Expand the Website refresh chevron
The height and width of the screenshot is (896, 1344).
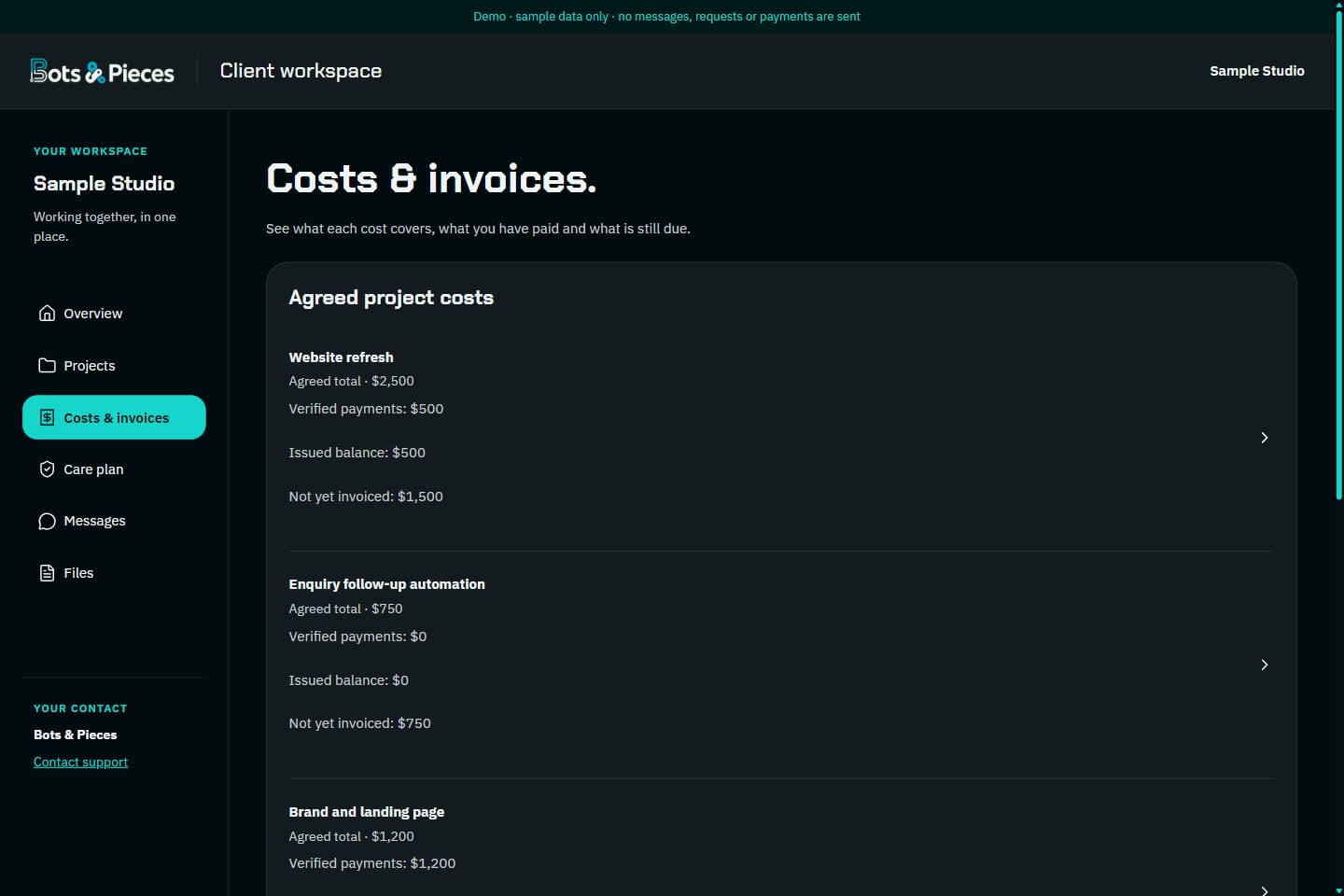coord(1265,438)
